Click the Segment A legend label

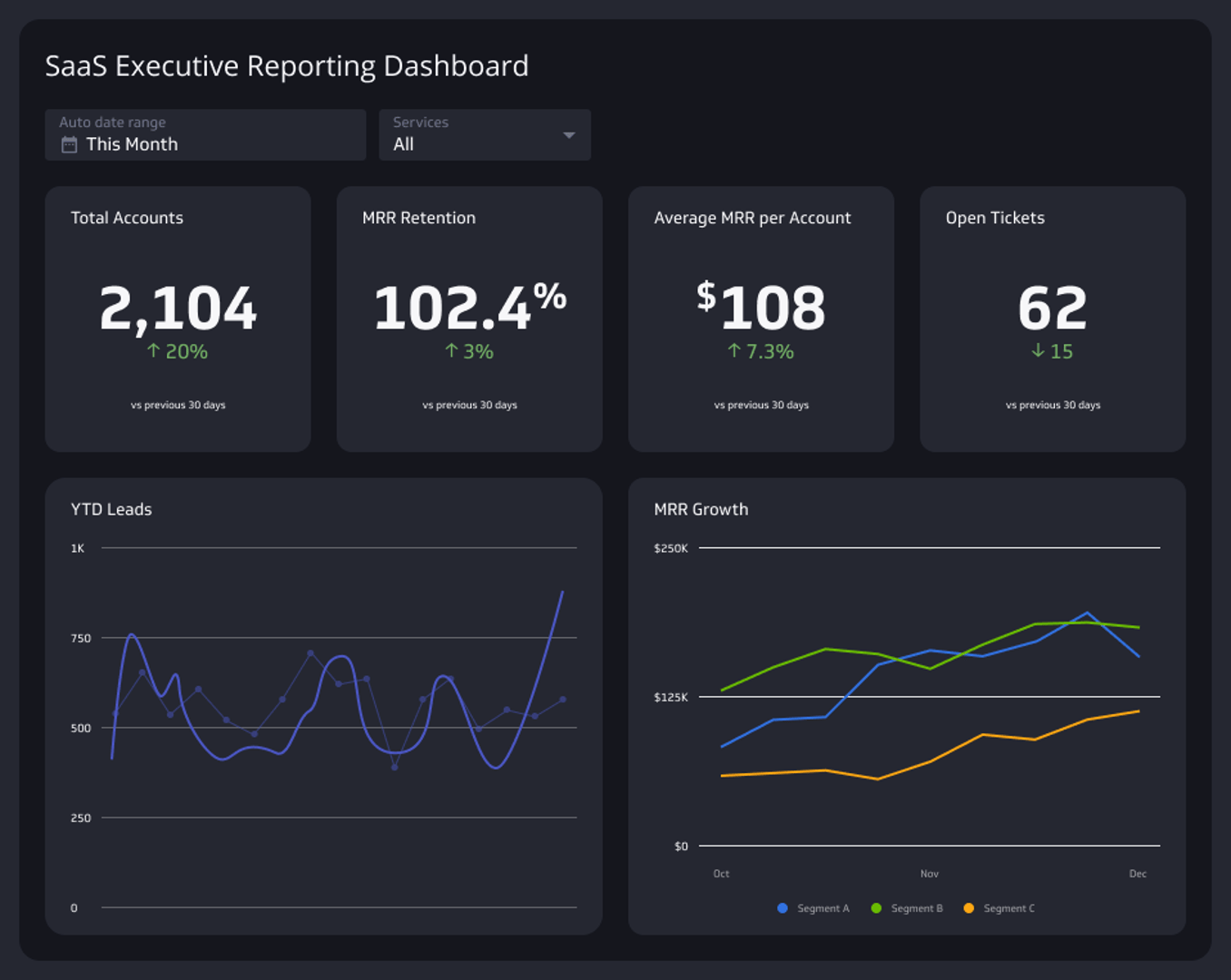tap(823, 908)
